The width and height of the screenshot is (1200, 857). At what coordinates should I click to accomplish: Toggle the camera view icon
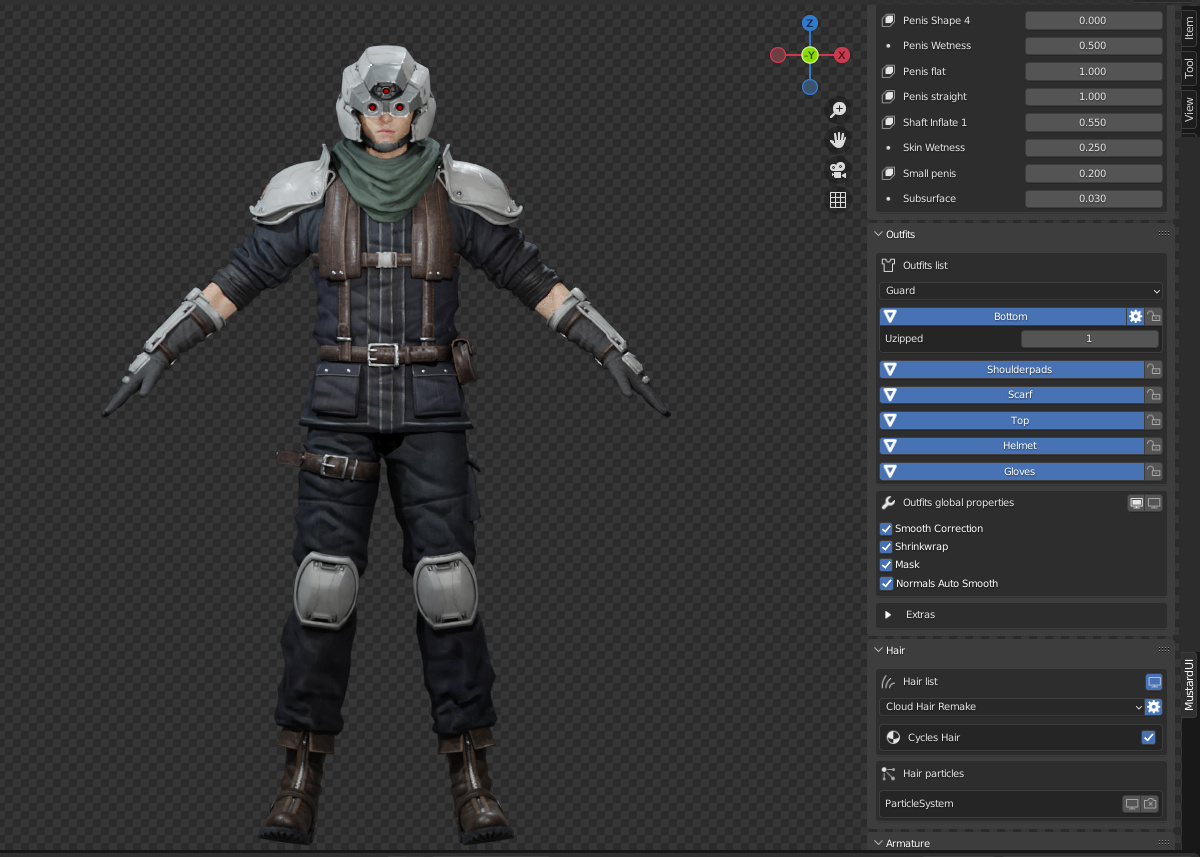[838, 170]
